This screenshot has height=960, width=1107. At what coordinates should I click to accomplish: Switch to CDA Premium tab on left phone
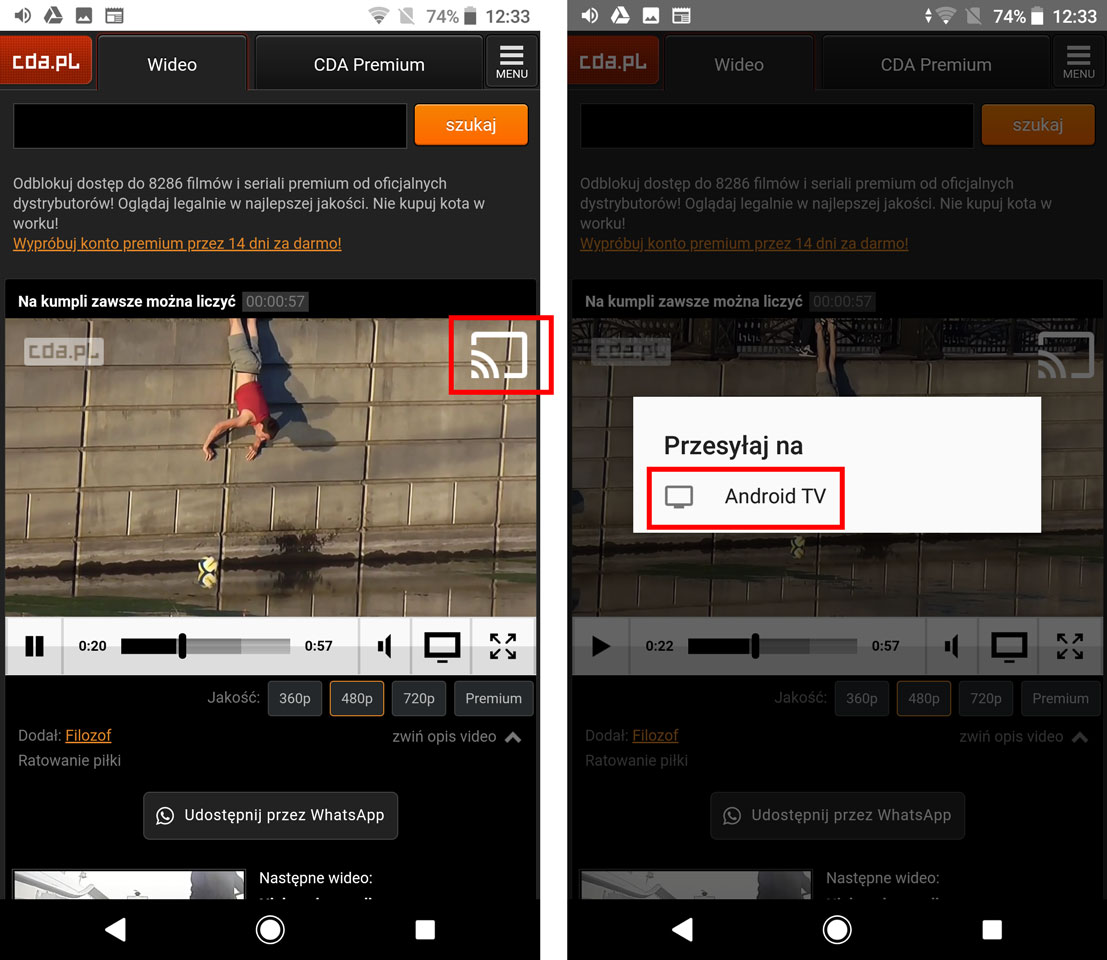[x=369, y=64]
